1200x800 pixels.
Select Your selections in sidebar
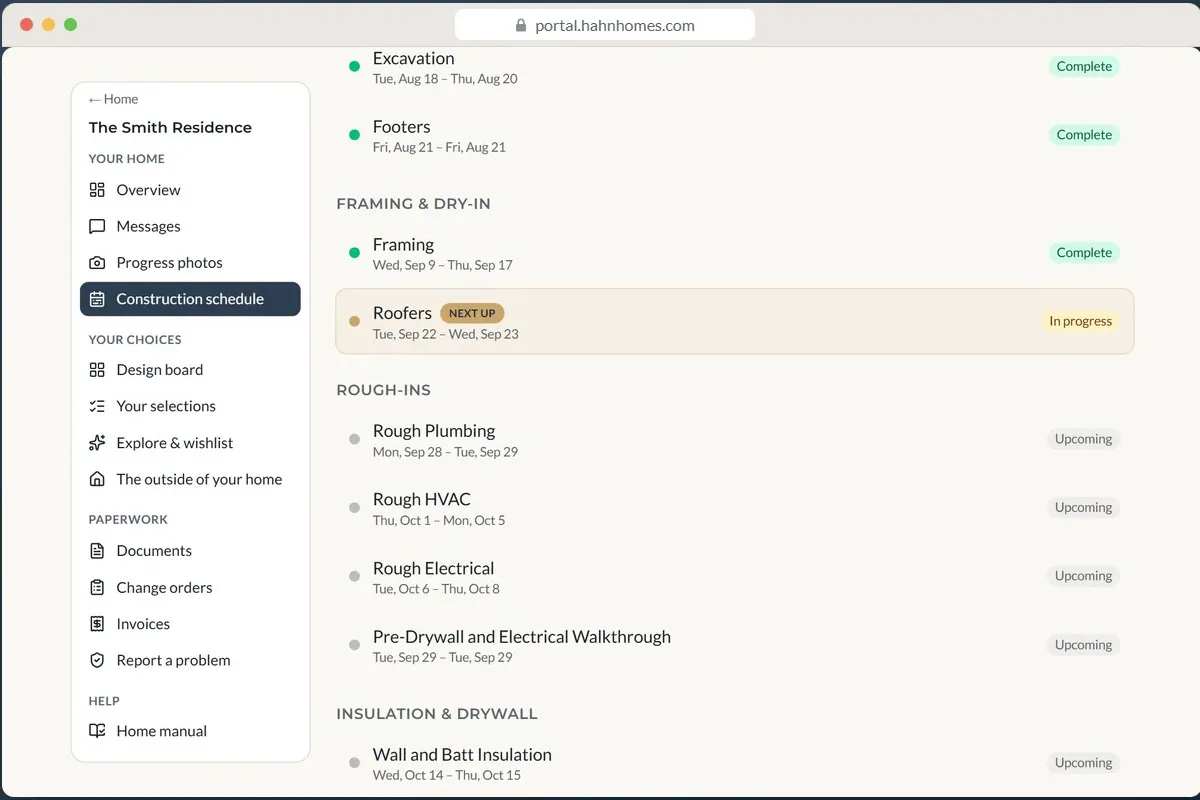coord(190,406)
